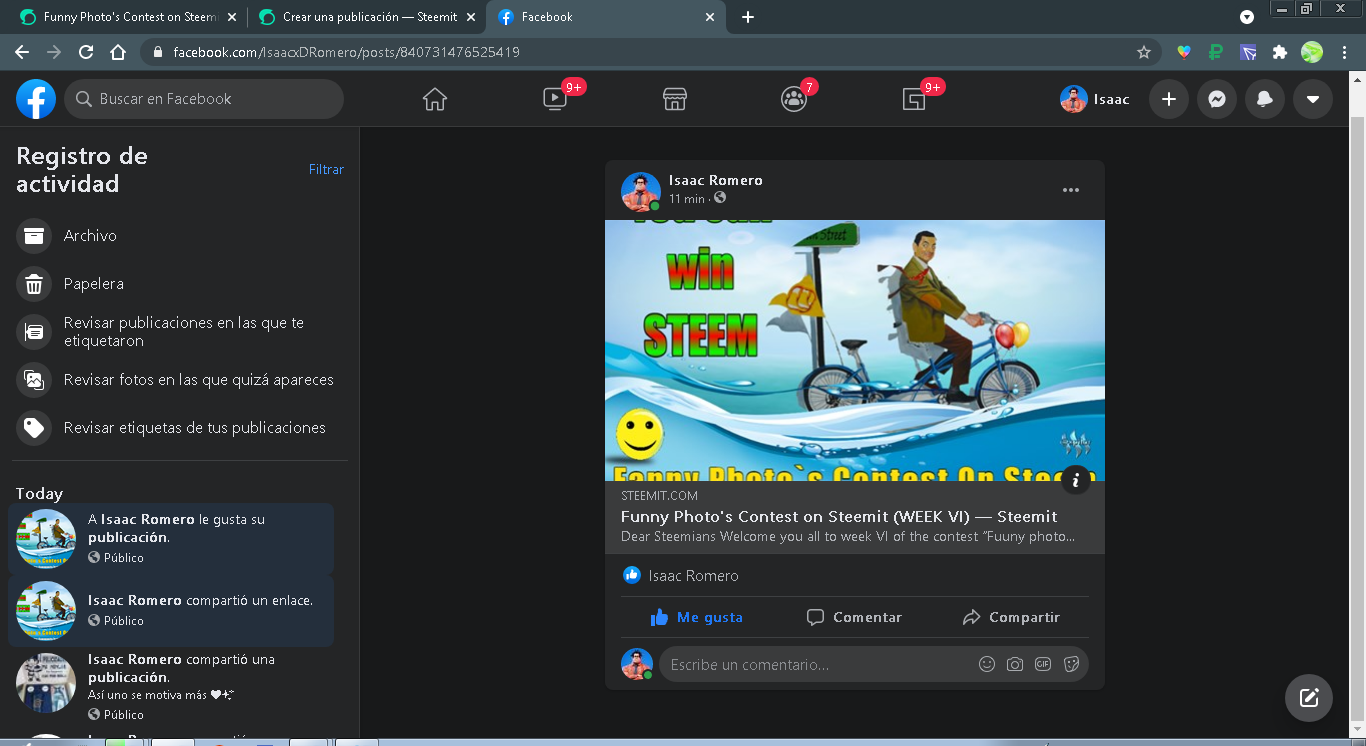
Task: Open the Gaming icon with 9+ badge
Action: 914,99
